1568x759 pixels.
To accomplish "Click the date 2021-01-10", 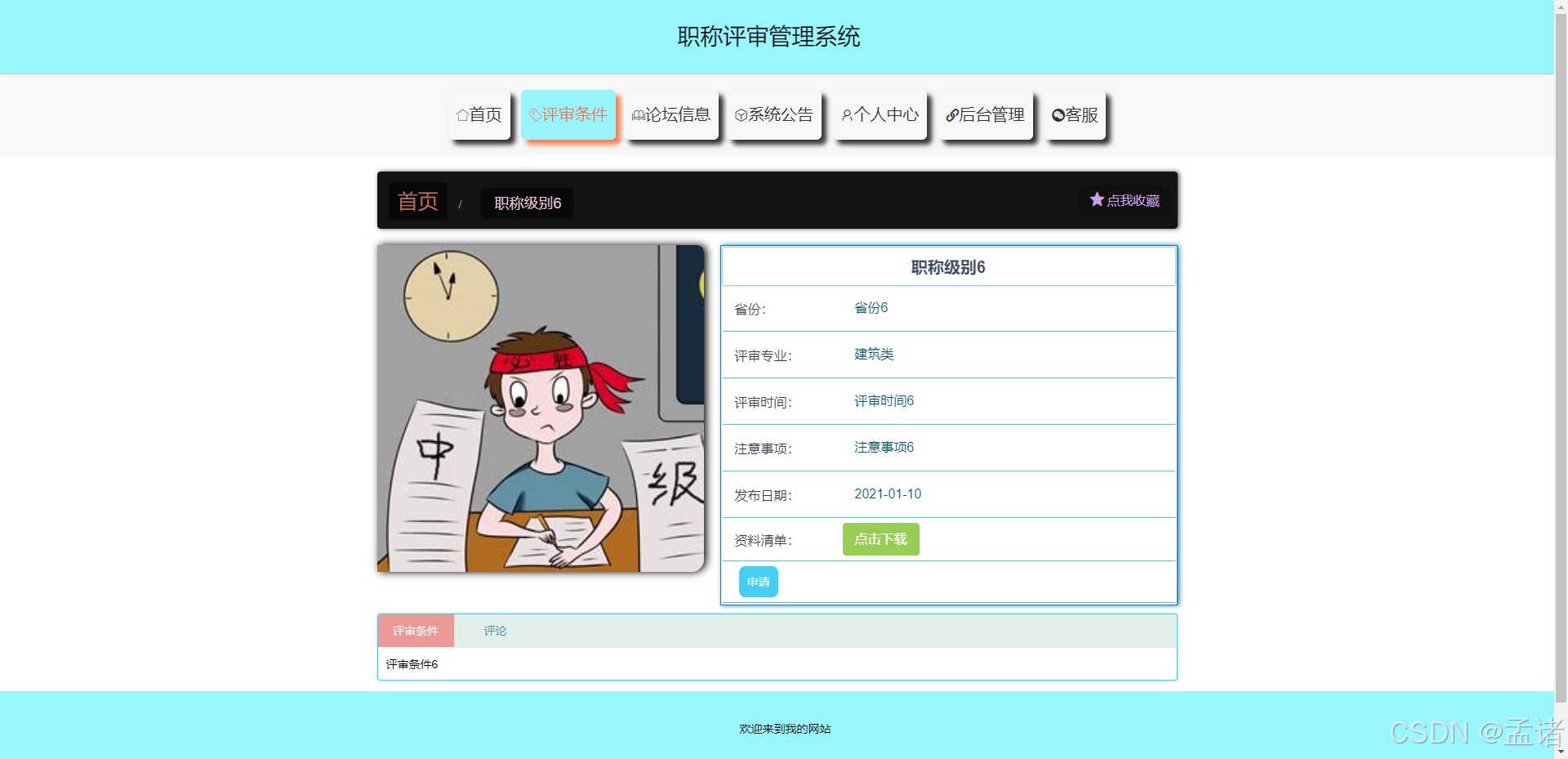I will pyautogui.click(x=888, y=494).
